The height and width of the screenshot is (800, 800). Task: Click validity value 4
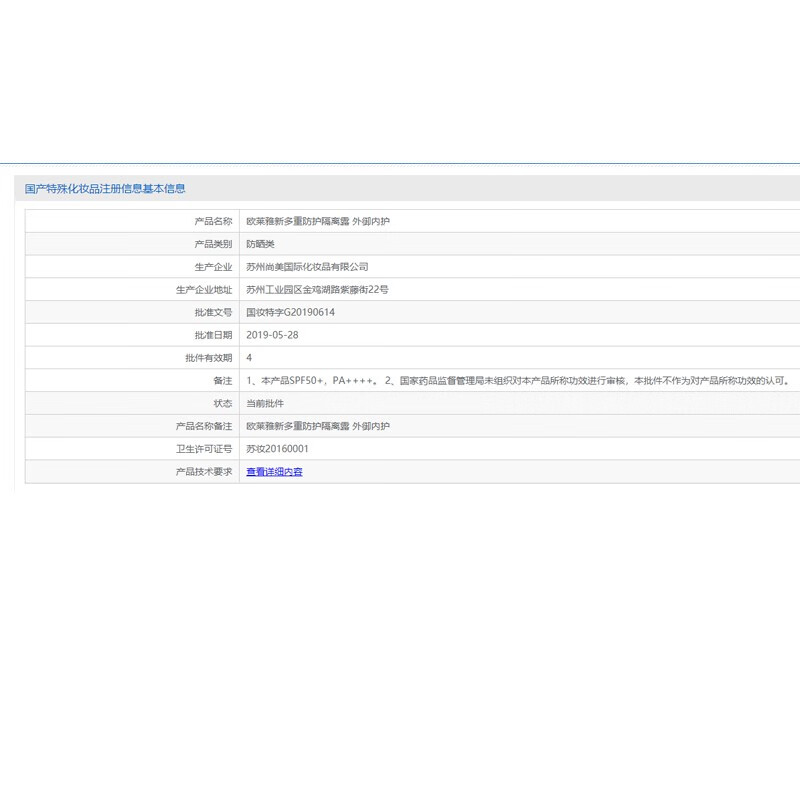(x=249, y=358)
